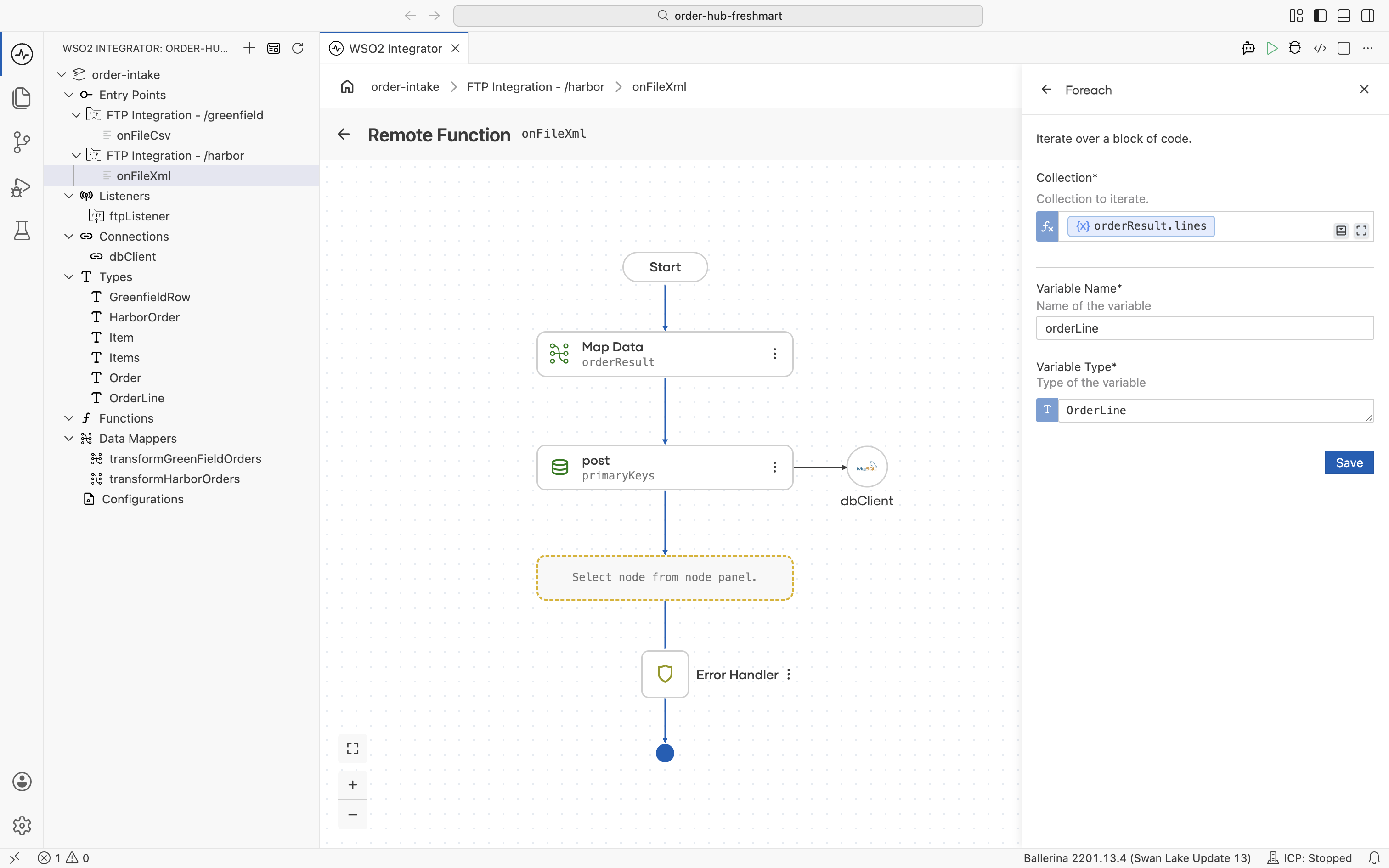The width and height of the screenshot is (1389, 868).
Task: Open the Error Handler options menu
Action: (x=789, y=675)
